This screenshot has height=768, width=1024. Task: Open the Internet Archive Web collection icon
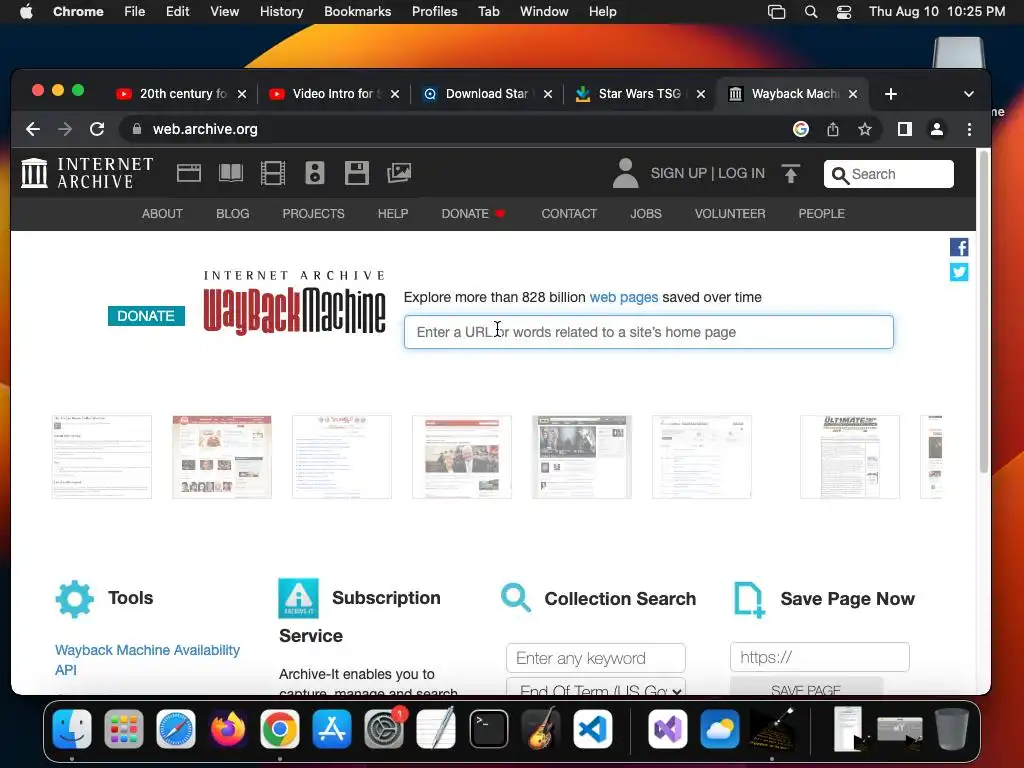click(x=189, y=173)
